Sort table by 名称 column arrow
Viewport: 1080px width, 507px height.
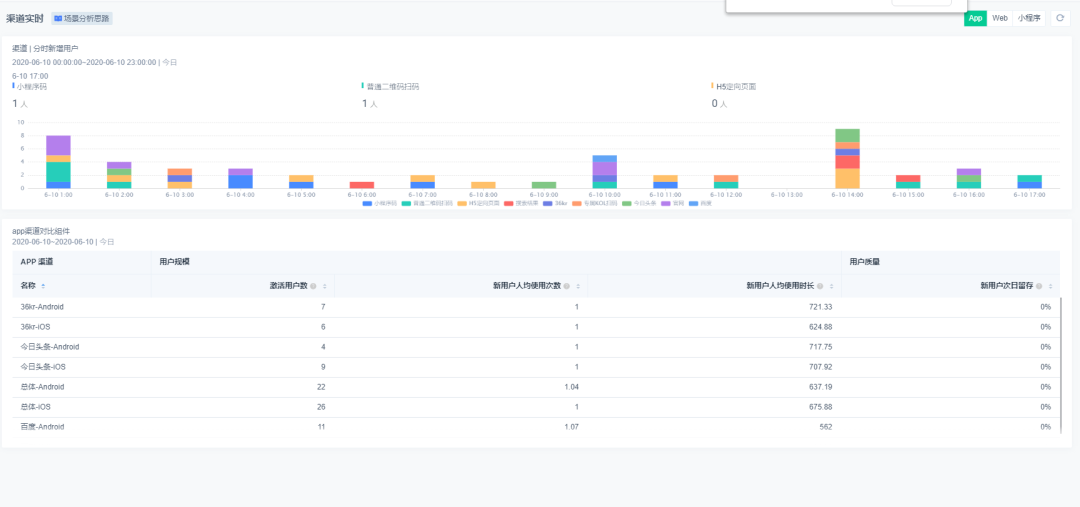(x=43, y=286)
